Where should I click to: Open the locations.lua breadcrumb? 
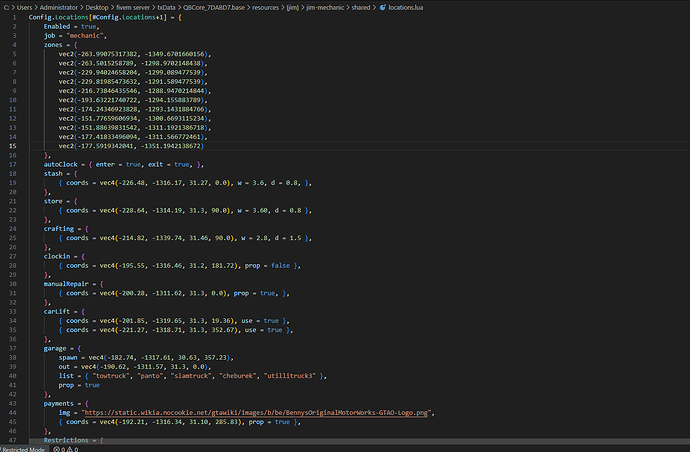tap(408, 6)
